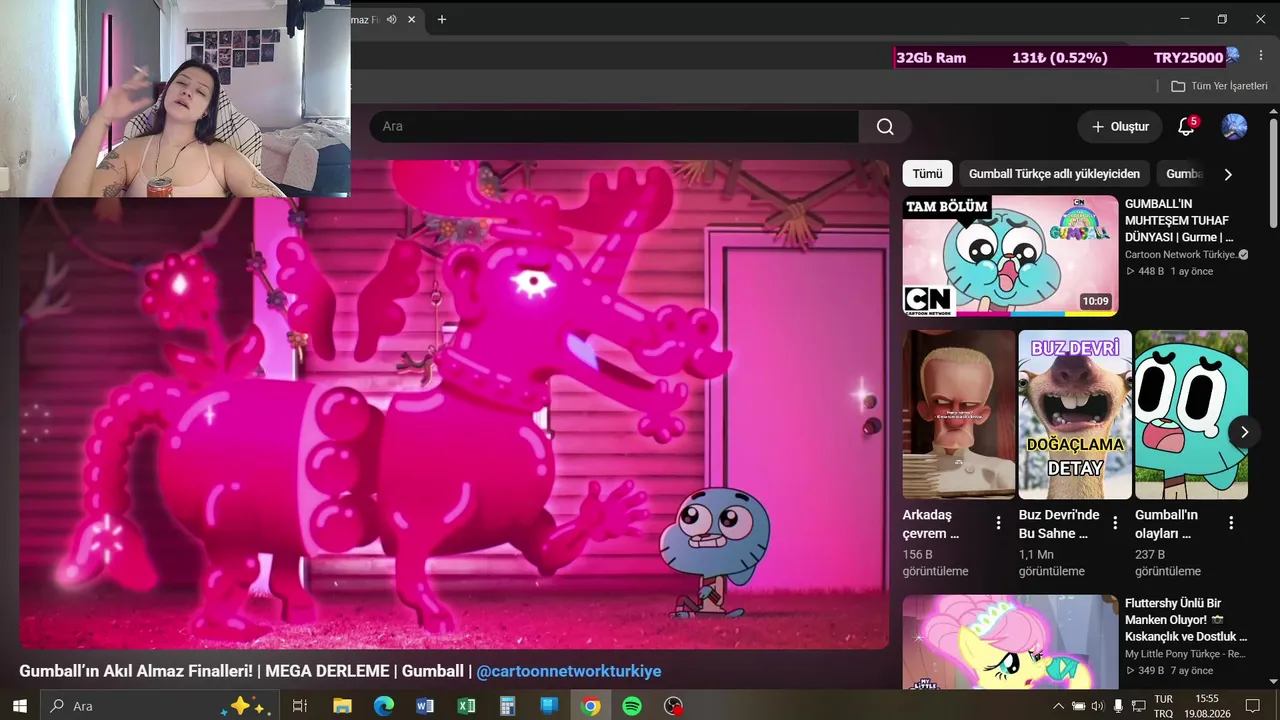
Task: Click the battery icon in system tray
Action: click(1078, 706)
